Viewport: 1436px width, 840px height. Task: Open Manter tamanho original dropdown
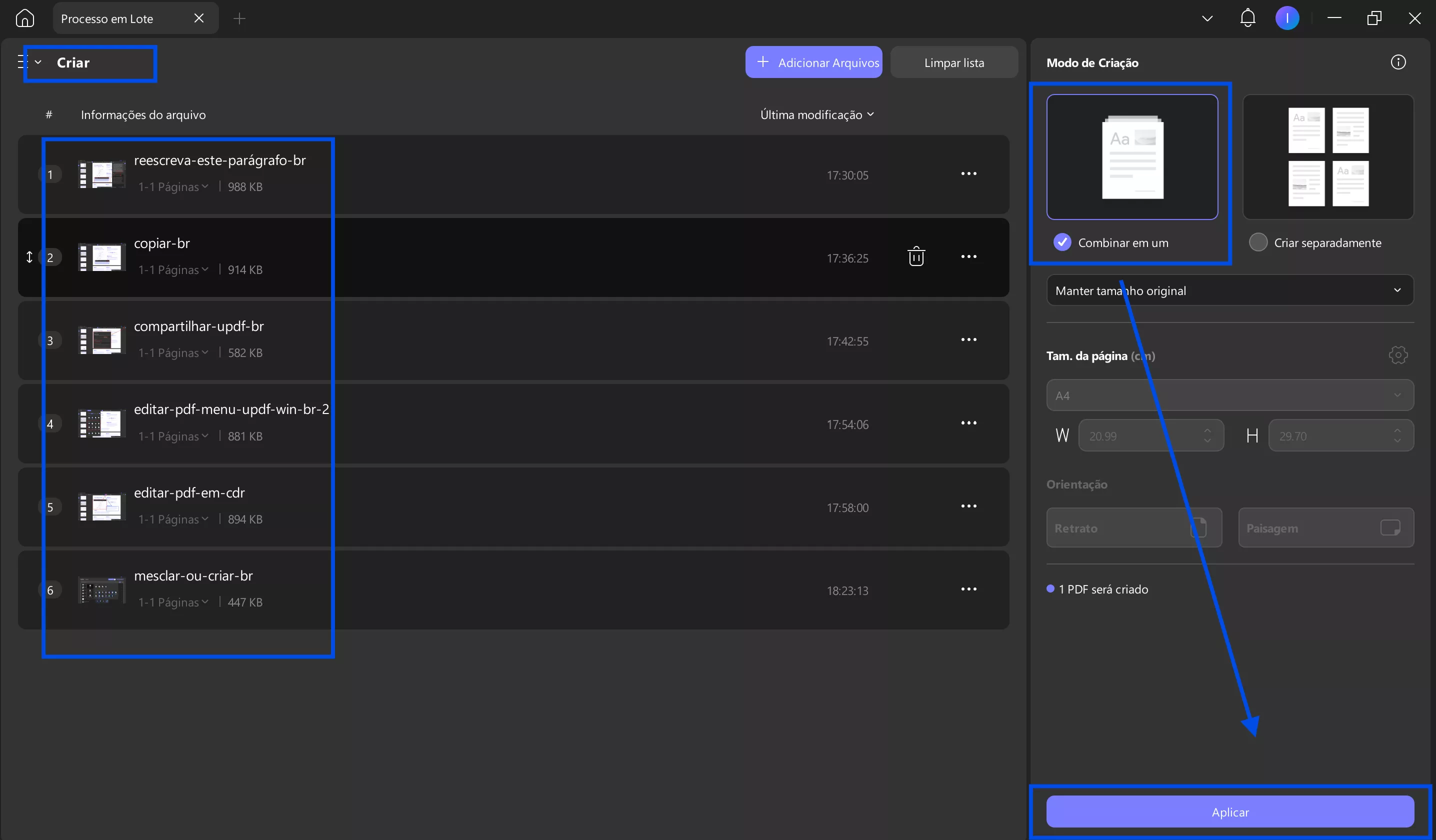pyautogui.click(x=1229, y=290)
